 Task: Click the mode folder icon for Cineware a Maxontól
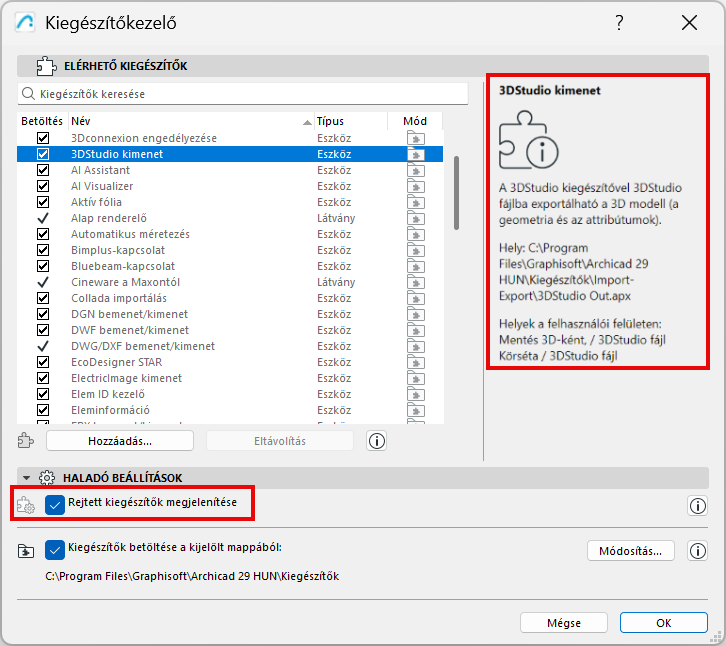(416, 282)
